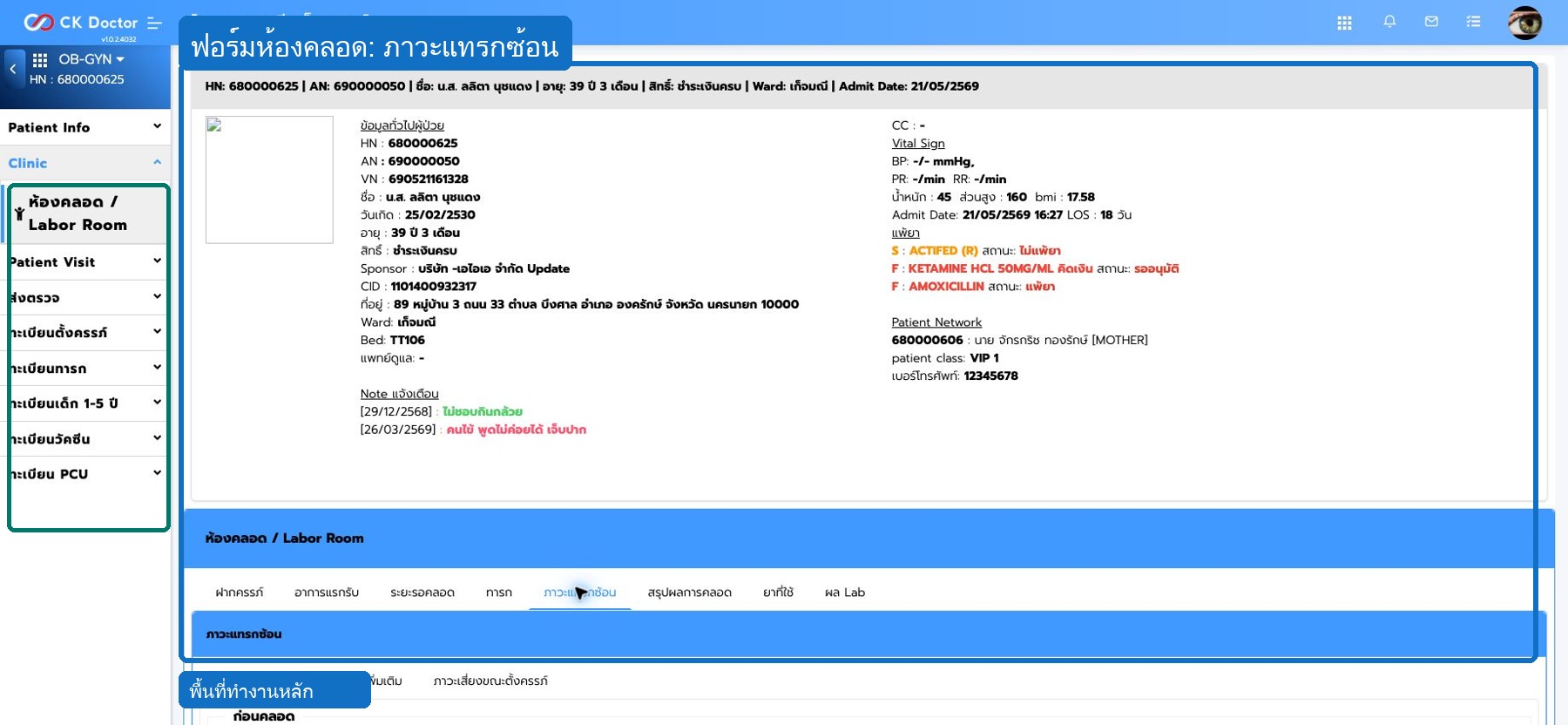Click the CK Doctor logo
1568x725 pixels.
(x=80, y=23)
